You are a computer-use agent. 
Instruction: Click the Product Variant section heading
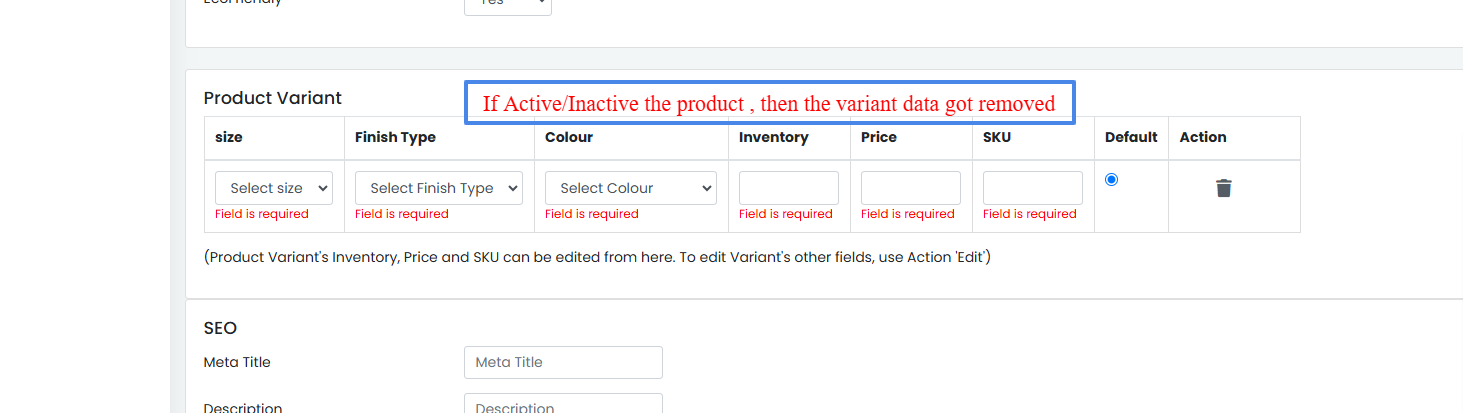(x=273, y=98)
